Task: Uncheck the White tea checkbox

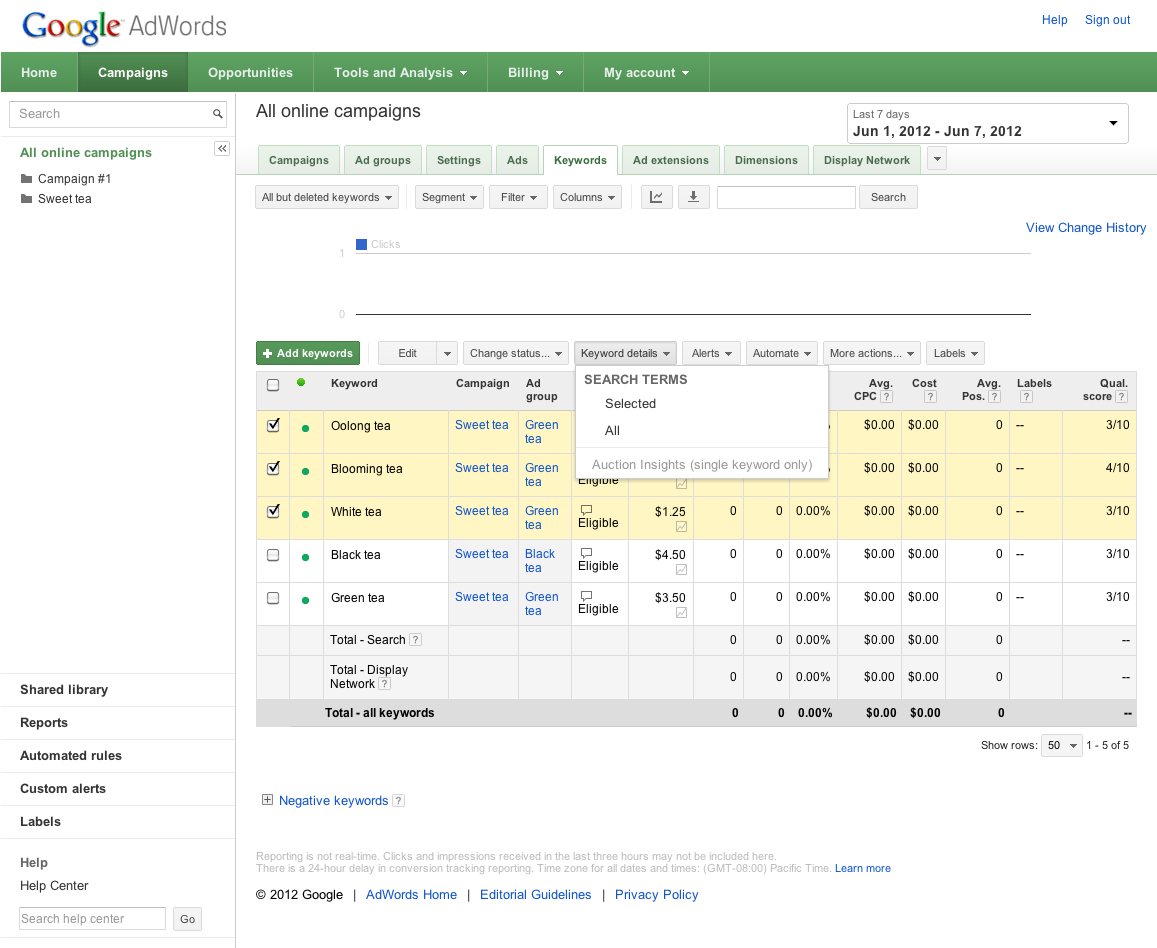Action: pos(273,511)
